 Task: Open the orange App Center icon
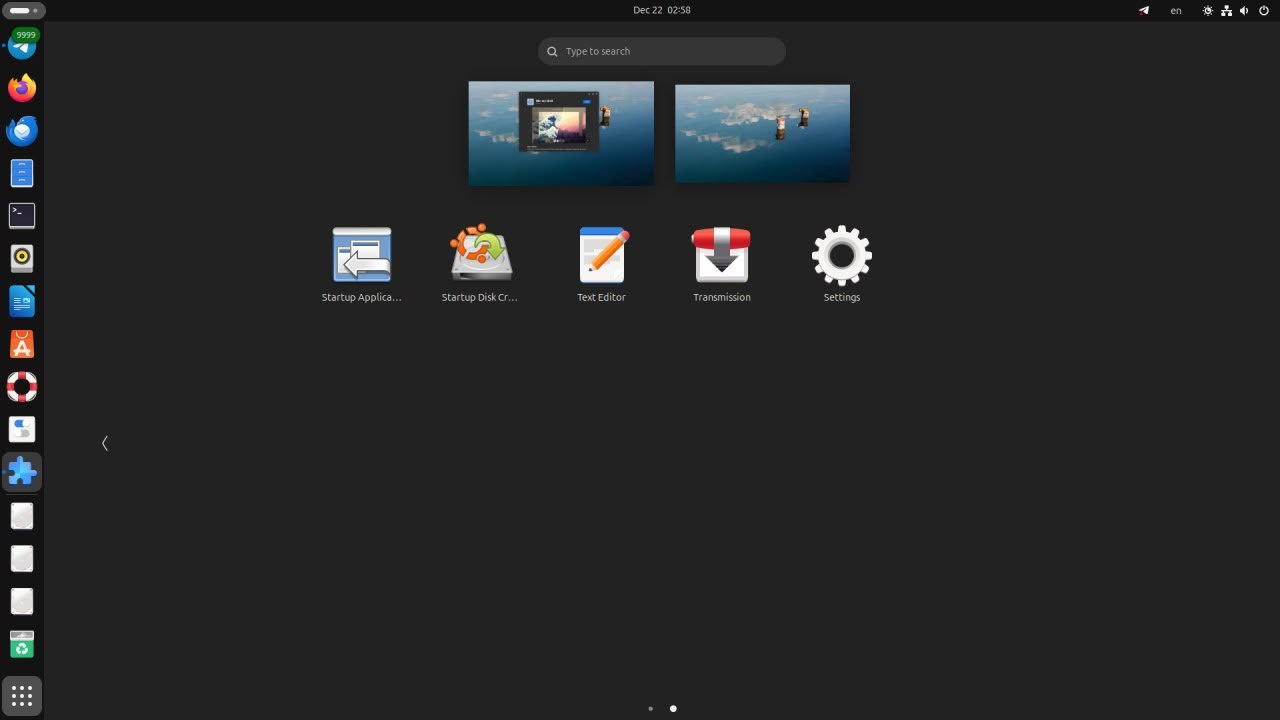[22, 344]
